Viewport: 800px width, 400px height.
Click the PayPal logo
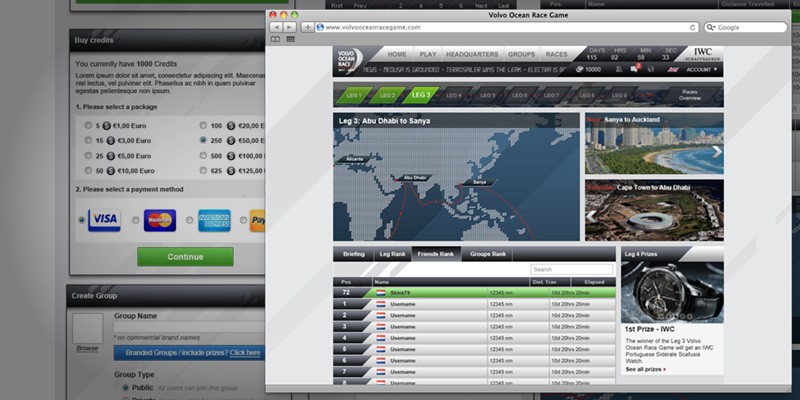257,220
